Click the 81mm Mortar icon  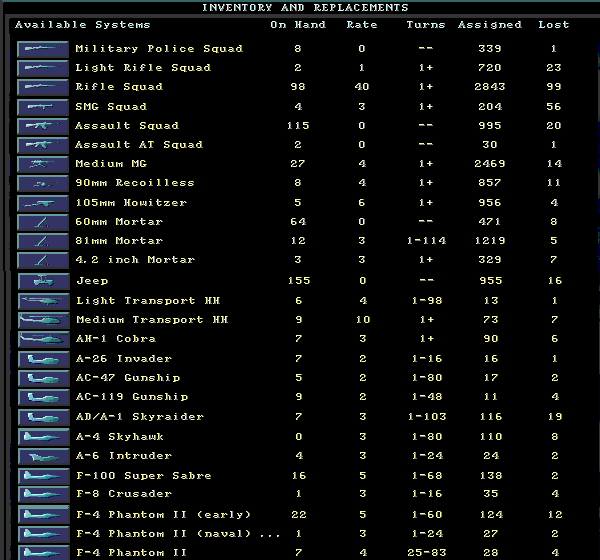click(x=43, y=242)
